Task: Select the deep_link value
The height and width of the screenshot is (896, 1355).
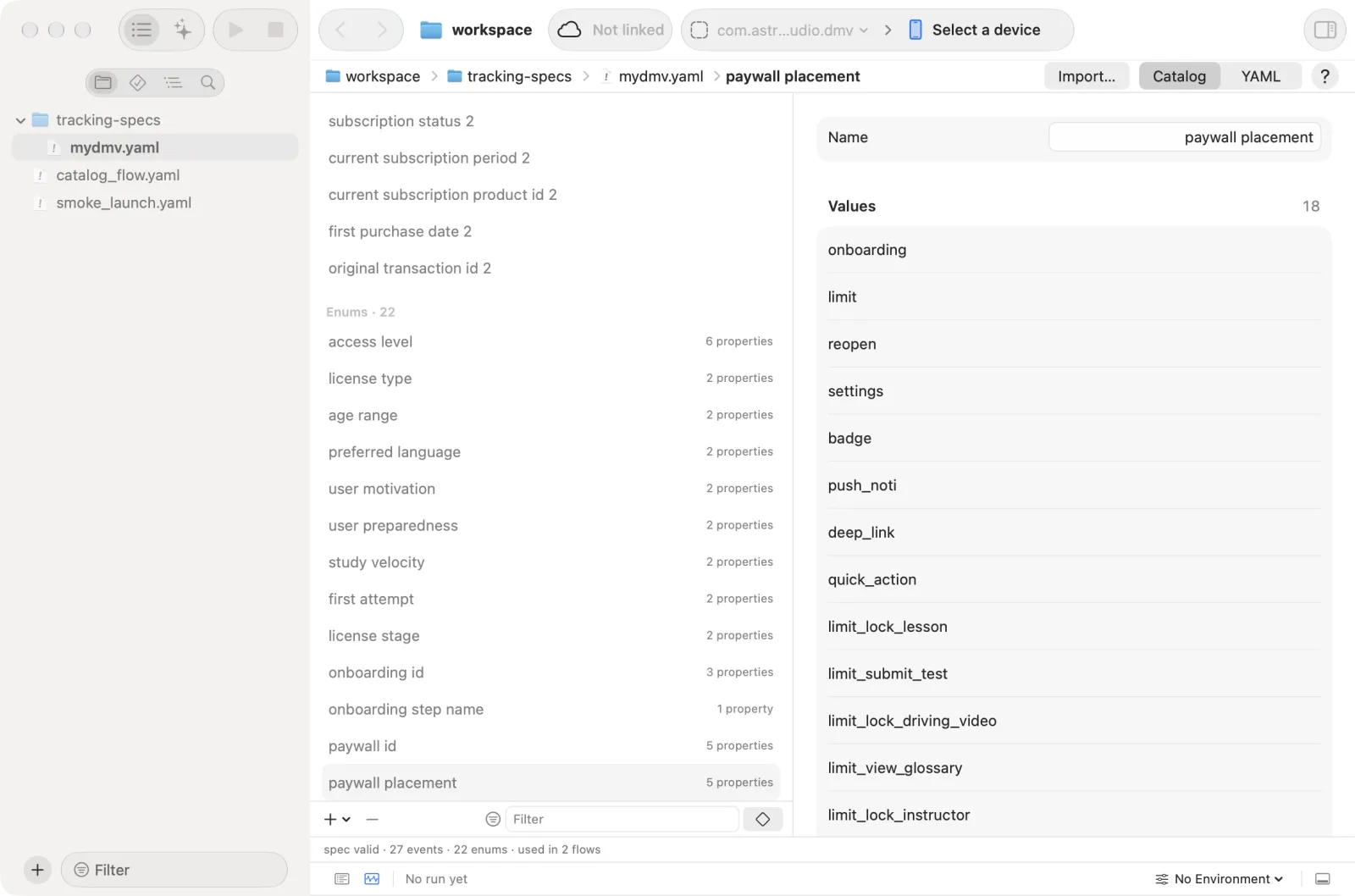Action: click(x=1074, y=533)
